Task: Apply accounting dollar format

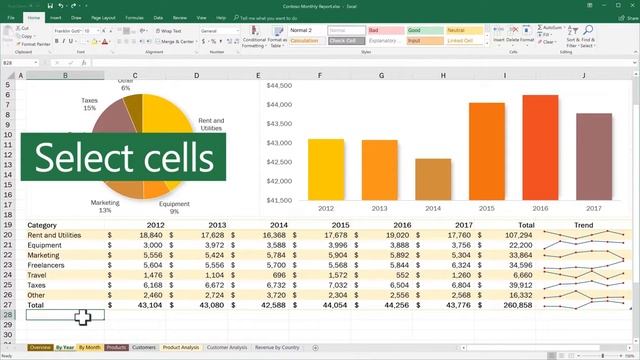Action: coord(203,41)
